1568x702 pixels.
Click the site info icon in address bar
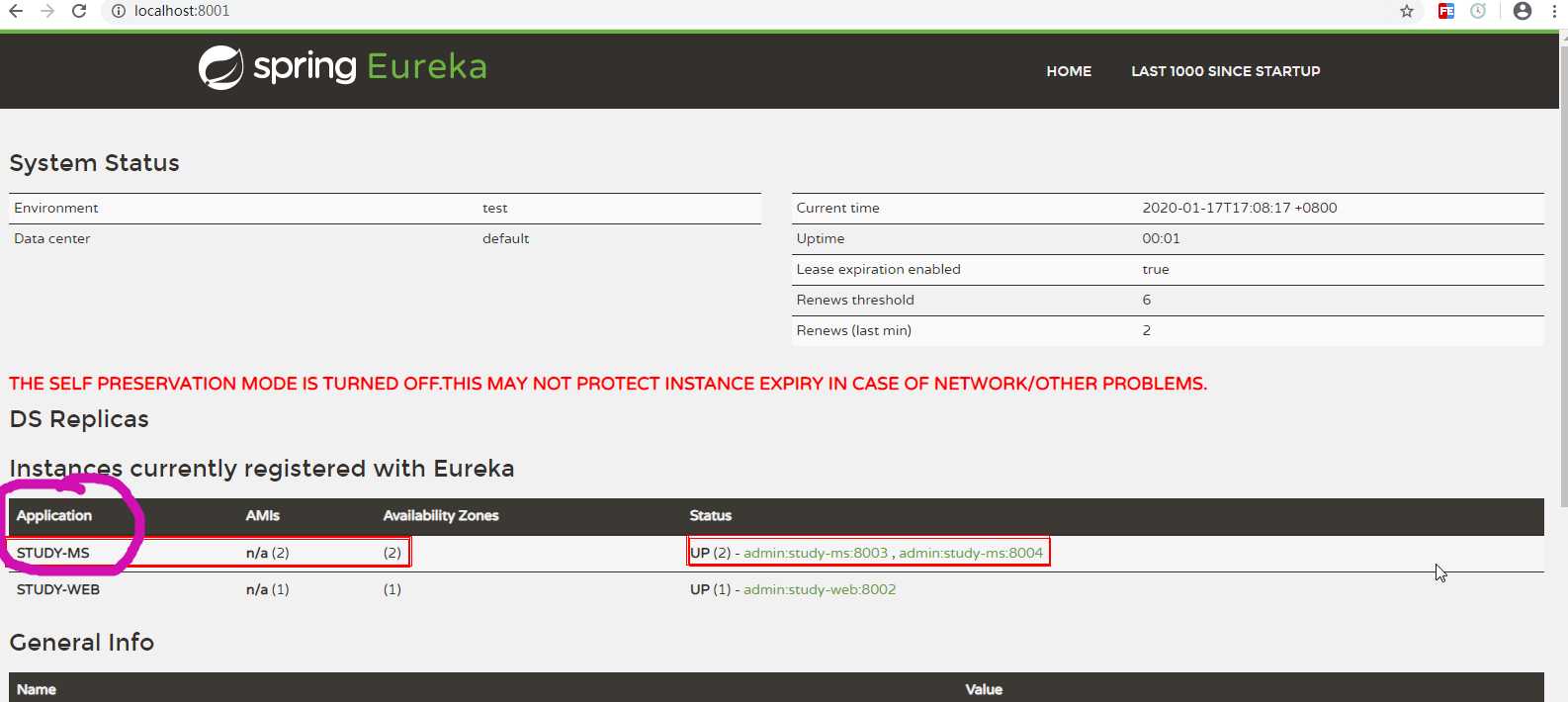click(x=118, y=11)
